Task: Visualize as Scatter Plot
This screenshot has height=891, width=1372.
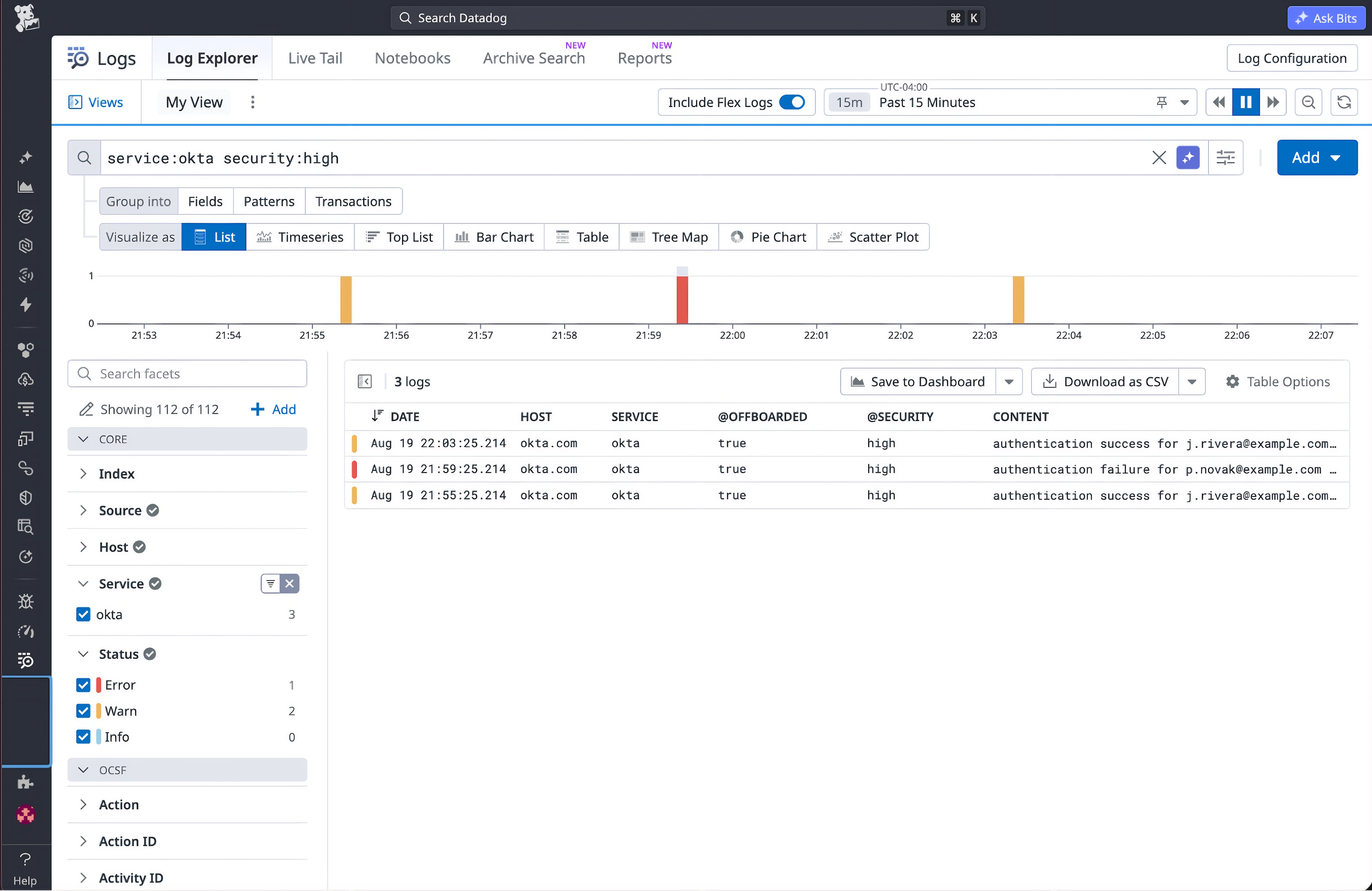Action: 873,237
